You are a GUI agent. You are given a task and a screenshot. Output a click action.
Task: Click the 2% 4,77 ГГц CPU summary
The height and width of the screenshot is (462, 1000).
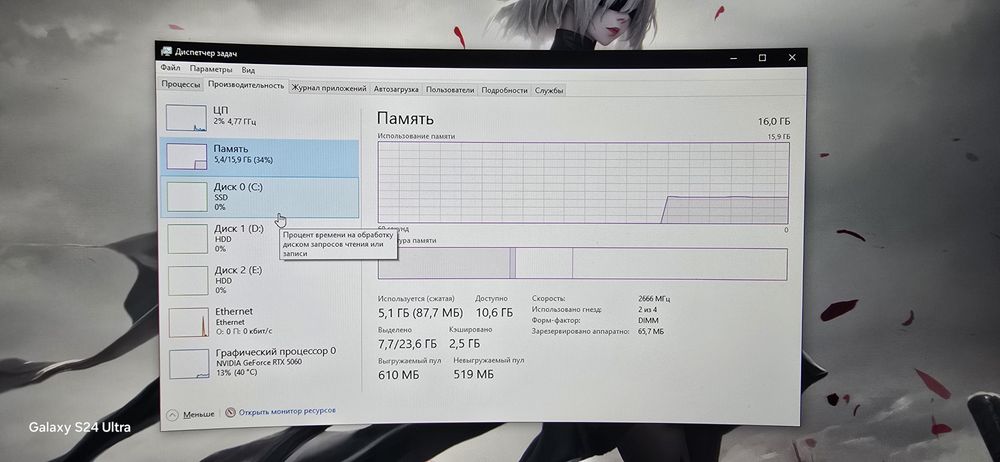[235, 121]
